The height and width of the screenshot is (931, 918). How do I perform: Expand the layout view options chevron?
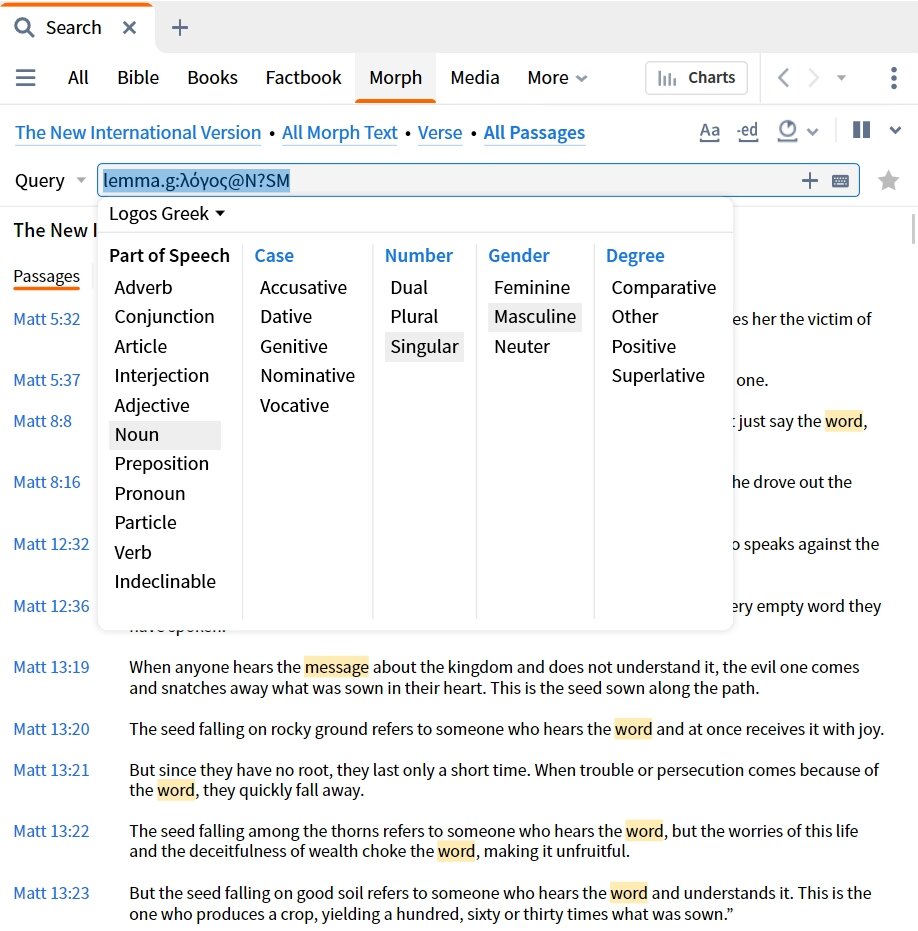pyautogui.click(x=895, y=131)
